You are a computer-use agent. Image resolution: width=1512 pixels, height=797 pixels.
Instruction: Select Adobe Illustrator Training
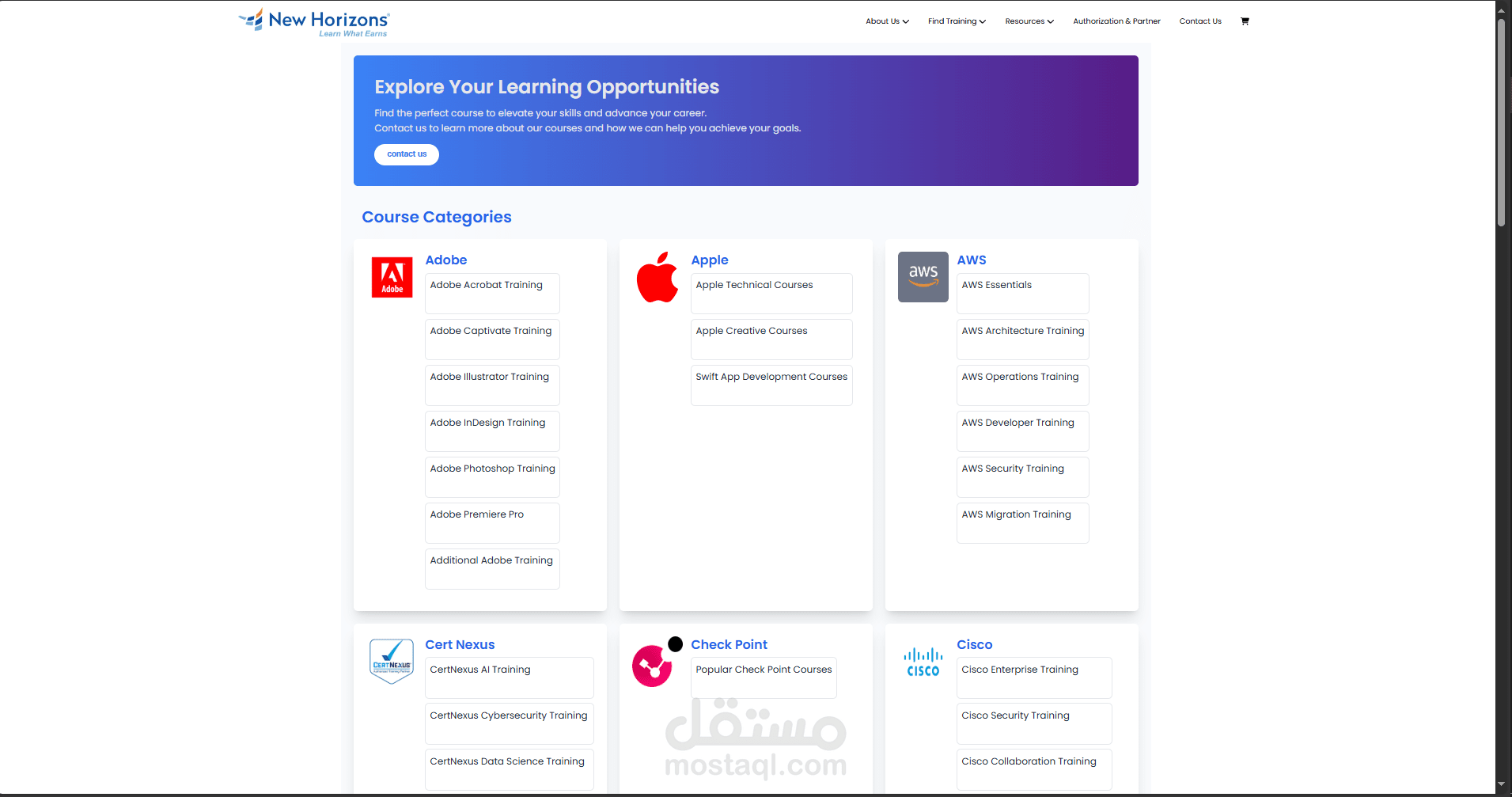coord(492,385)
